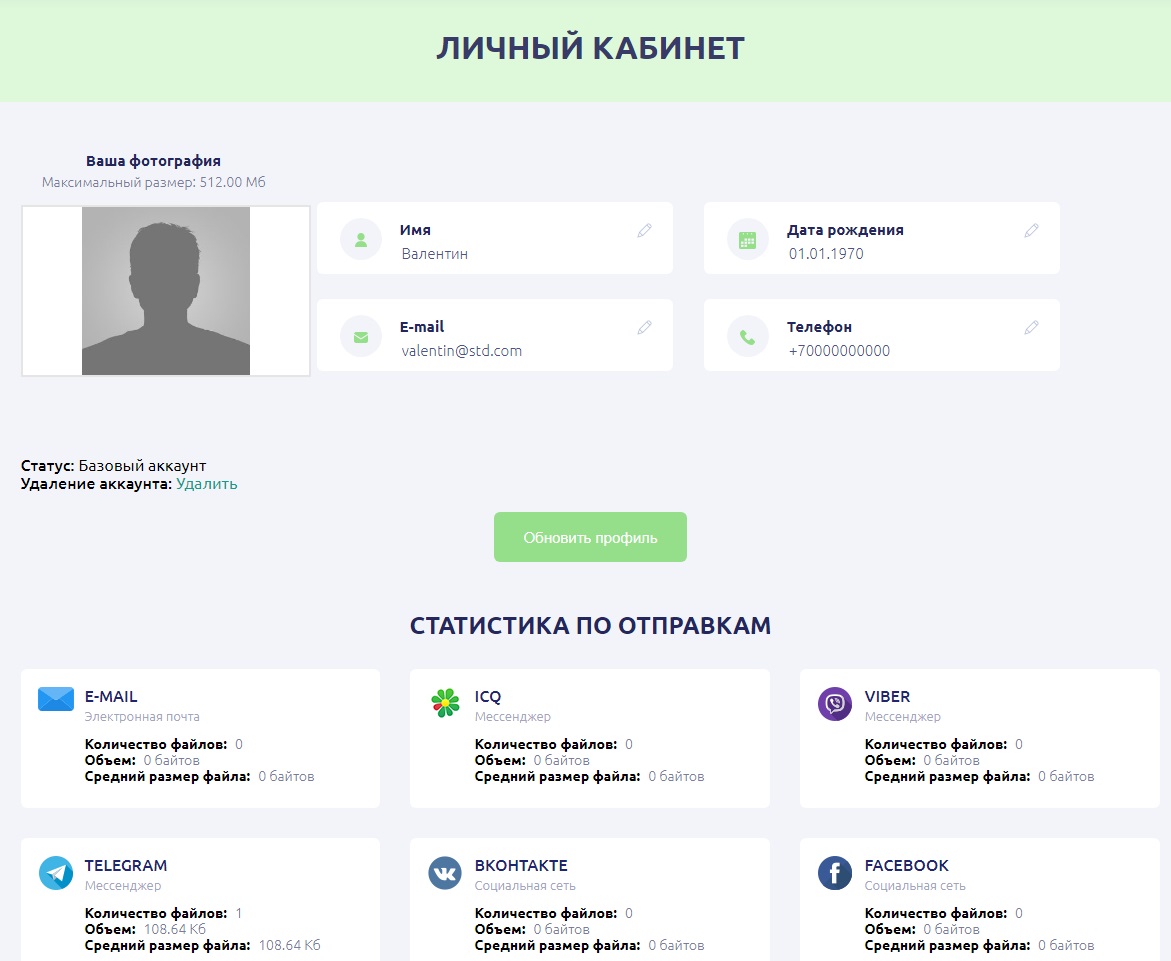Screen dimensions: 1171x961
Task: Click the purple Viber icon
Action: pos(835,704)
